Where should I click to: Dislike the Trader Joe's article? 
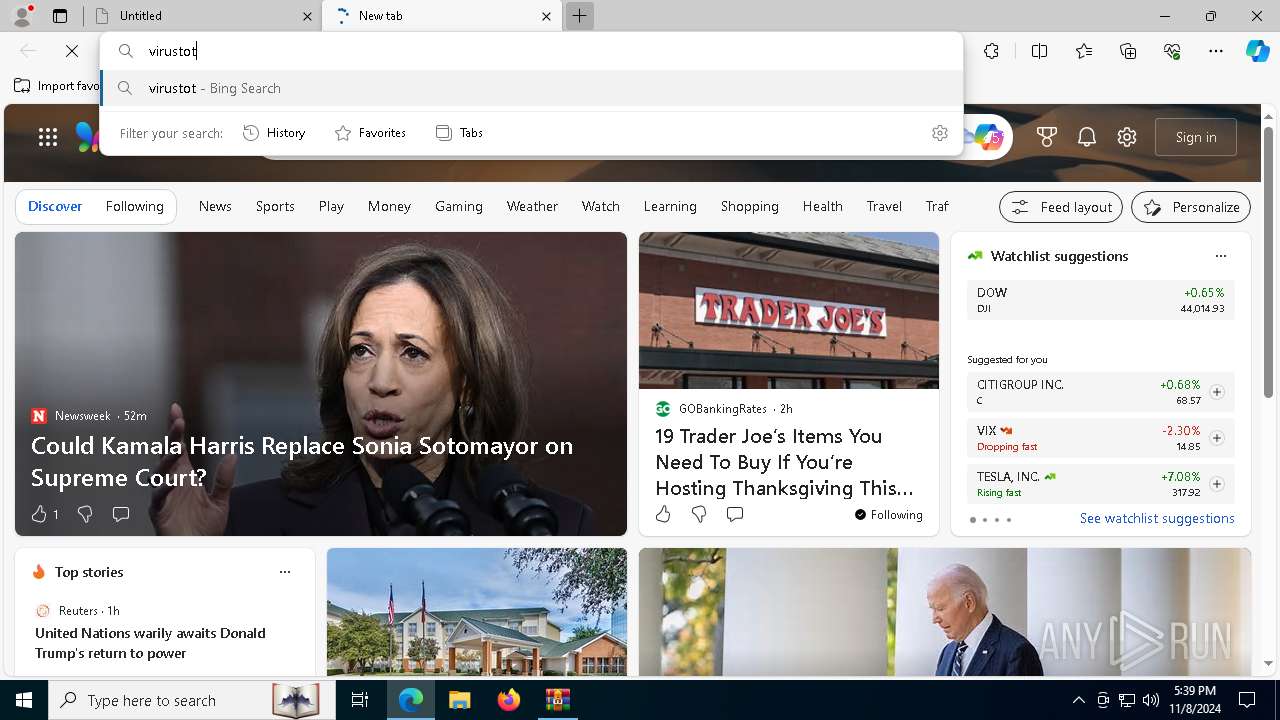pos(699,514)
